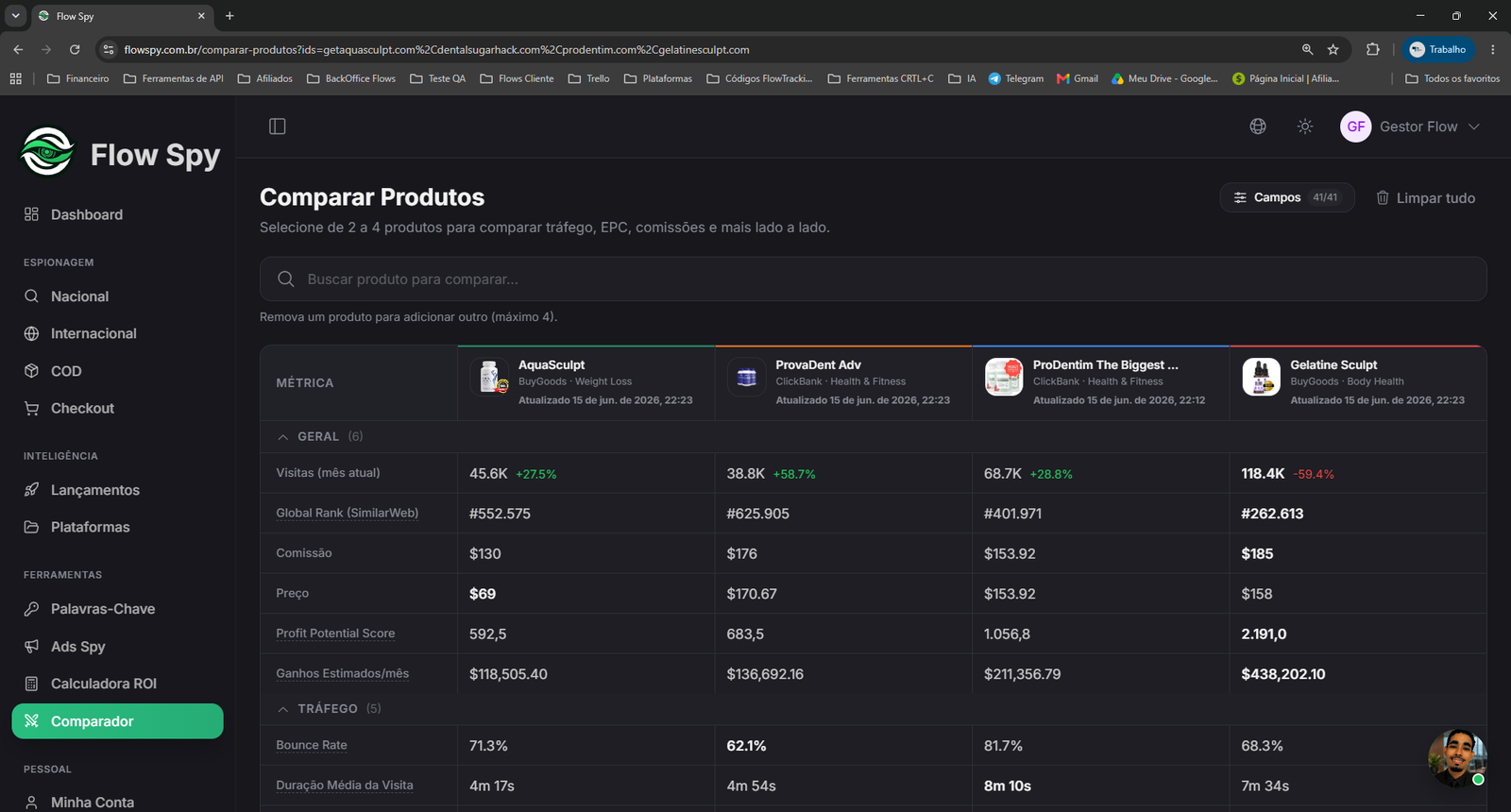Click the Gelatine Sculpt product thumbnail
This screenshot has width=1511, height=812.
pos(1262,377)
